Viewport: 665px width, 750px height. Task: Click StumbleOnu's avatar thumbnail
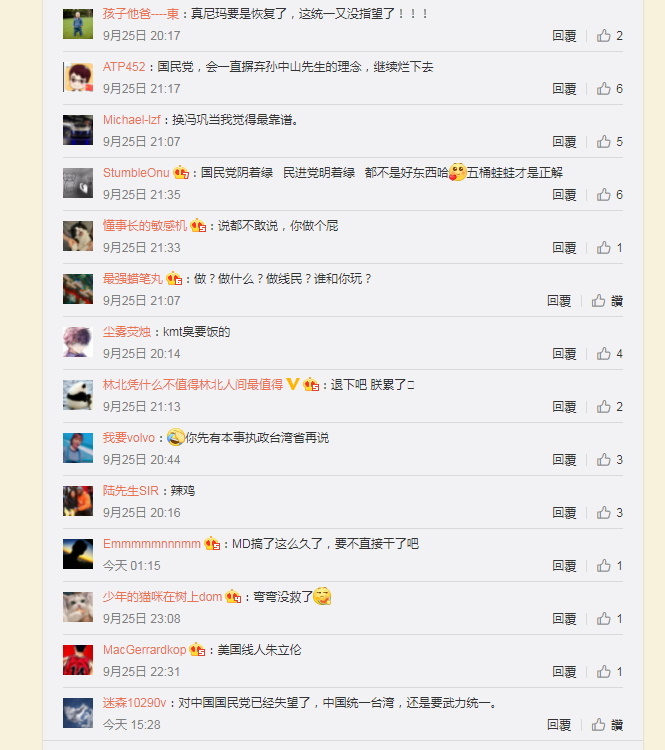(x=78, y=183)
